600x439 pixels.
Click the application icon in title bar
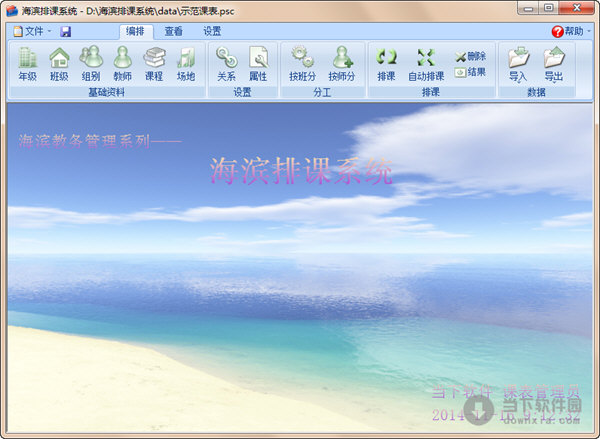pyautogui.click(x=12, y=10)
